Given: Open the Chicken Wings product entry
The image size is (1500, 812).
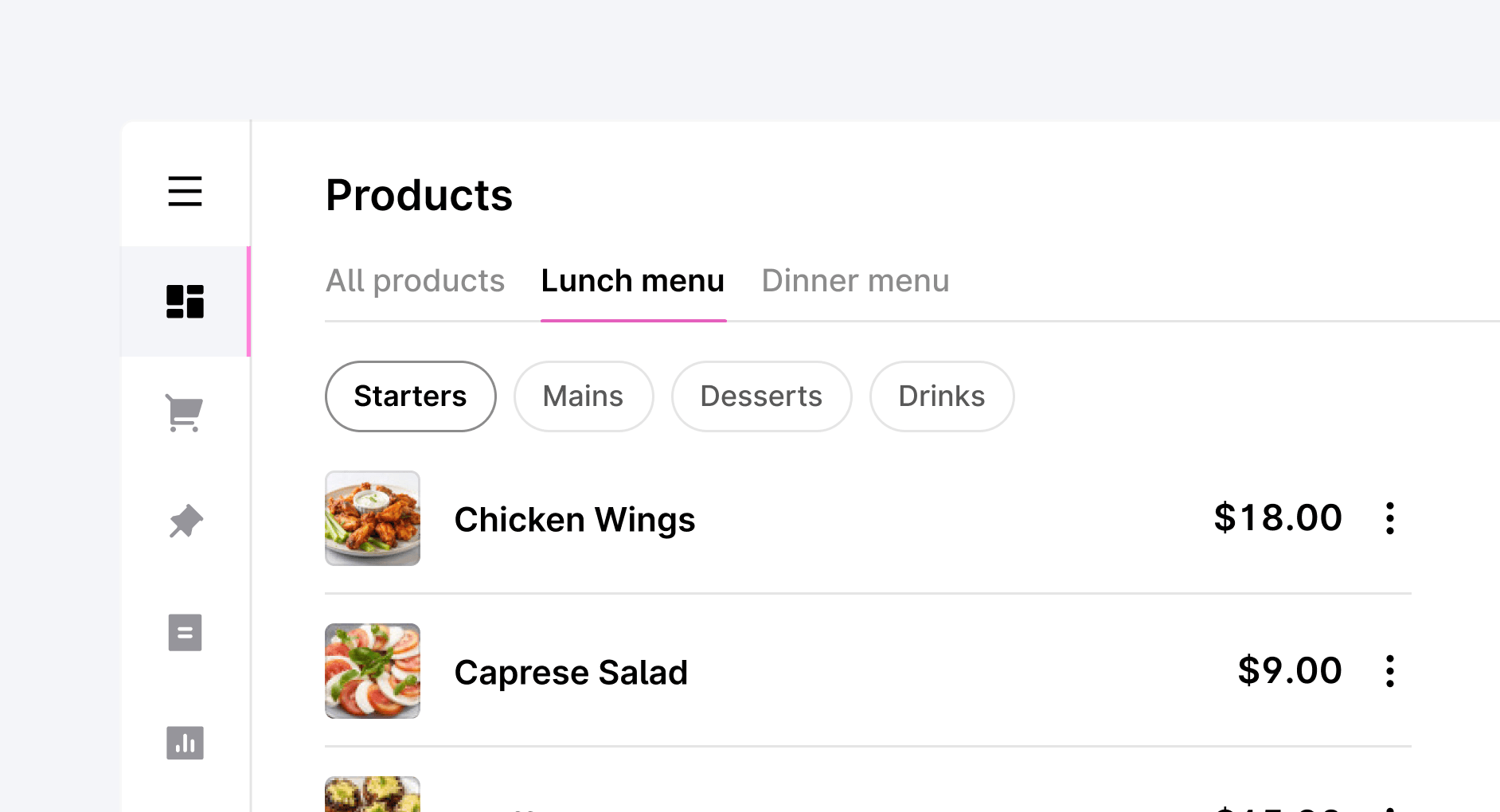Looking at the screenshot, I should (575, 518).
